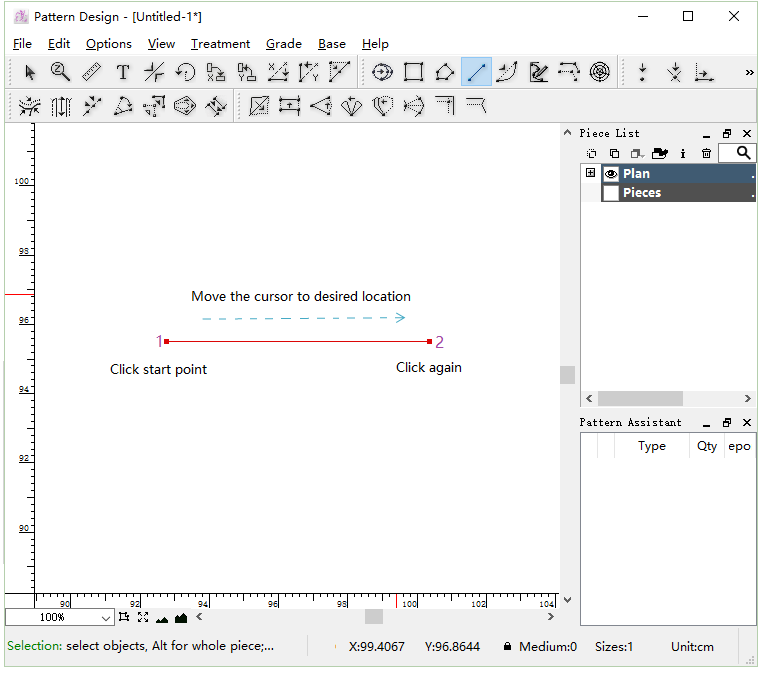Click the Qty column header

tap(707, 446)
